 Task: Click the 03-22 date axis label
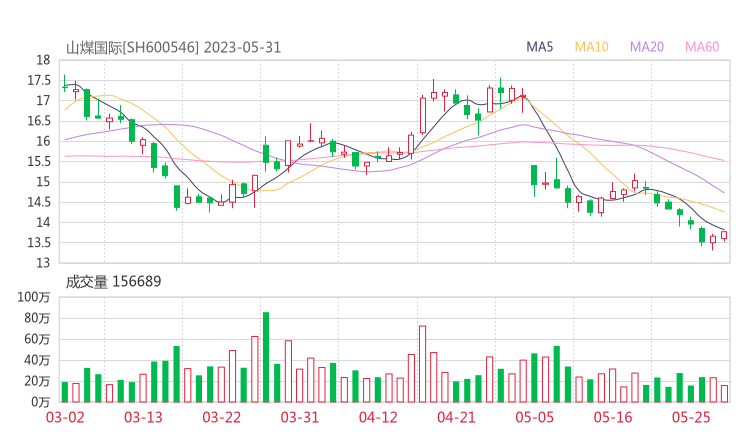(x=221, y=417)
